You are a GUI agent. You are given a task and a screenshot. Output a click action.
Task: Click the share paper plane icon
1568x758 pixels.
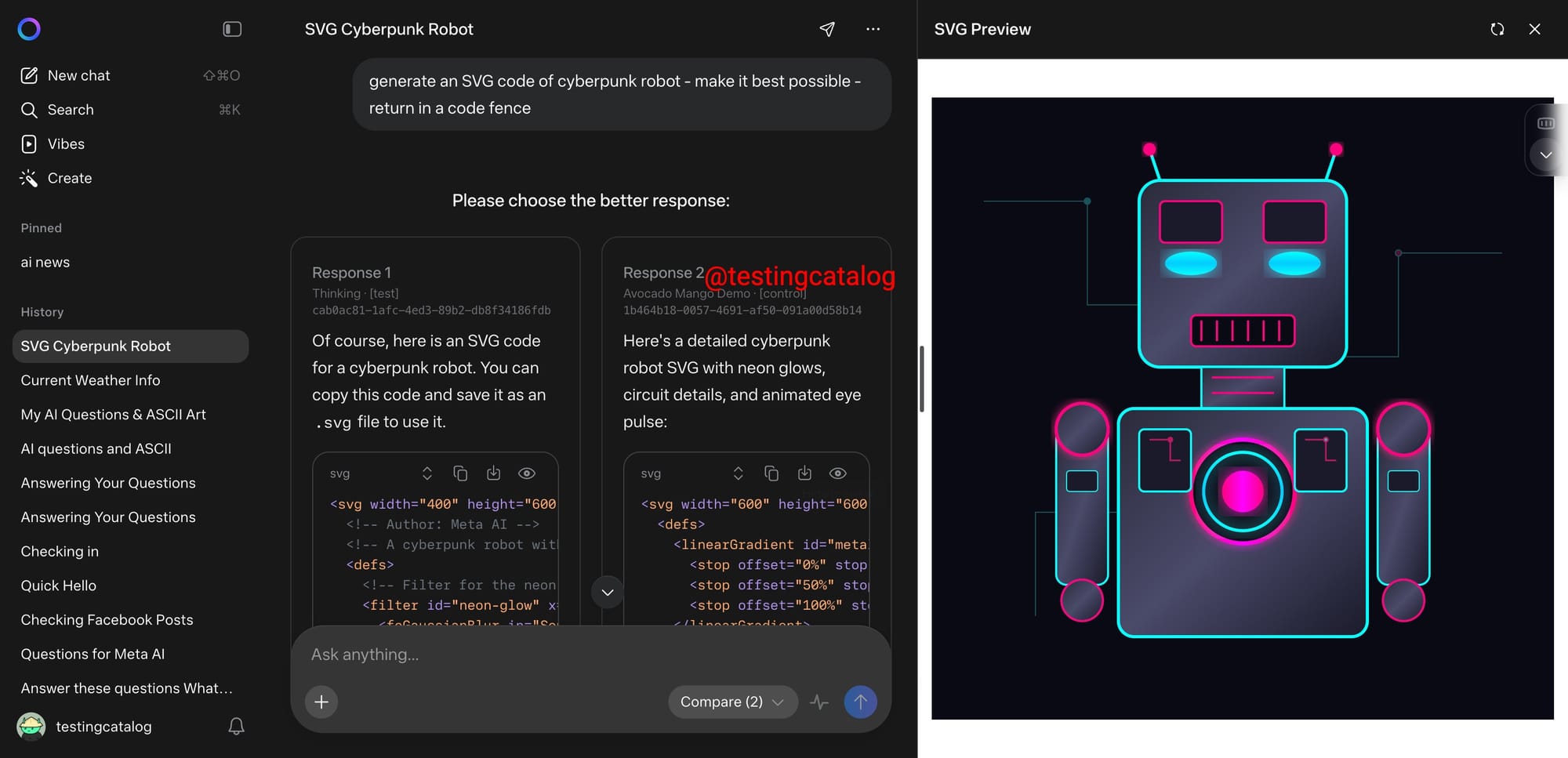coord(827,29)
